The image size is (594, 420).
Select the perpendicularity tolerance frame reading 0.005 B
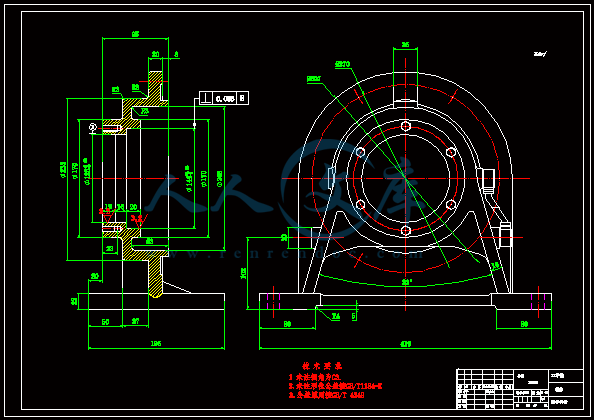click(x=224, y=98)
